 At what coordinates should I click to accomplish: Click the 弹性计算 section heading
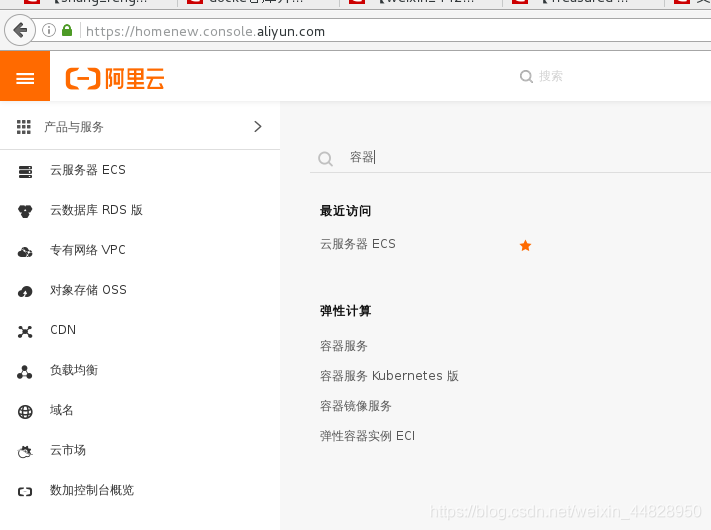pyautogui.click(x=346, y=311)
